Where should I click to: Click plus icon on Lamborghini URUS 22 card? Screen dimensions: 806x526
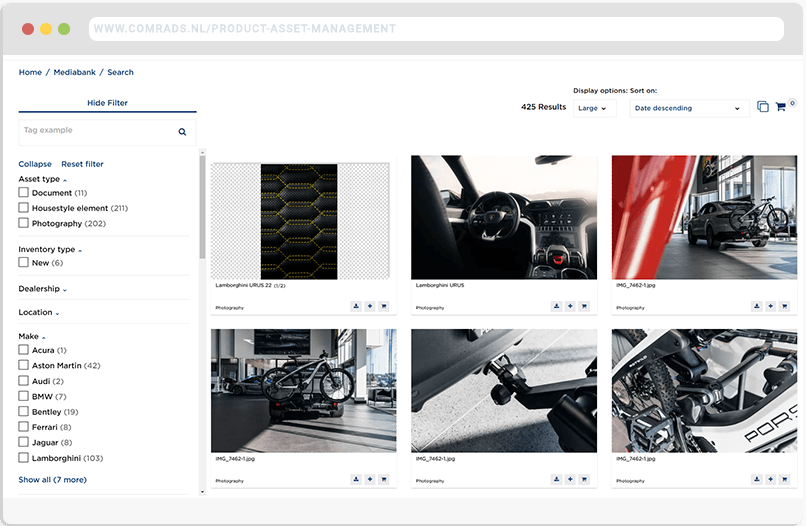point(370,306)
